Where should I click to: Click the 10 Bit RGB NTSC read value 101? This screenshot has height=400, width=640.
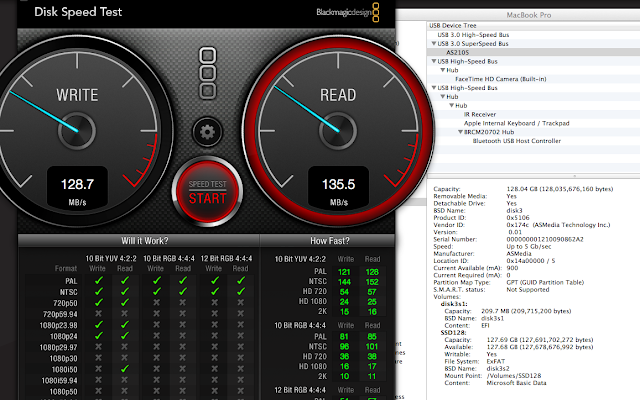click(372, 347)
